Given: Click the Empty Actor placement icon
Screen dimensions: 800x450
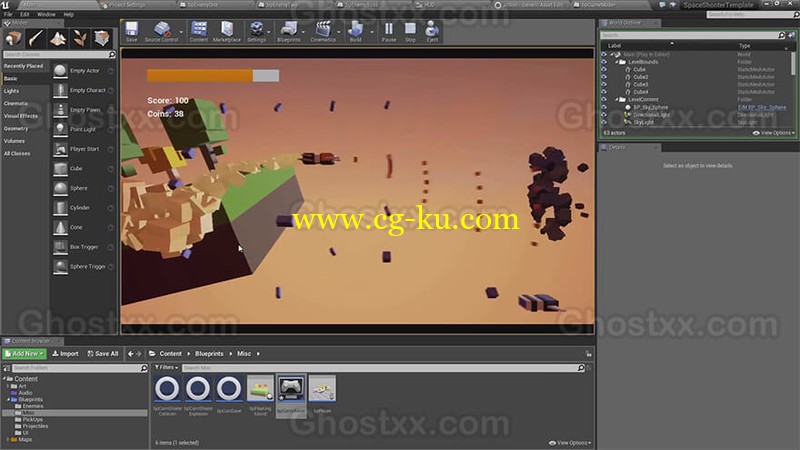Looking at the screenshot, I should tap(60, 71).
